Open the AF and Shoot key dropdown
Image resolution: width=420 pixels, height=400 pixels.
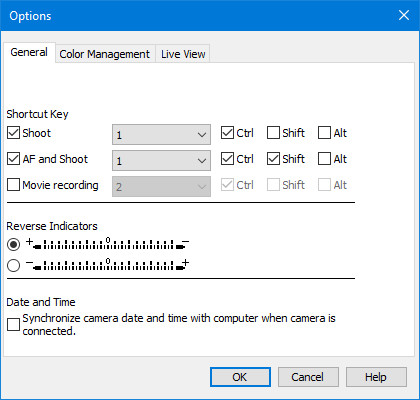tap(161, 160)
